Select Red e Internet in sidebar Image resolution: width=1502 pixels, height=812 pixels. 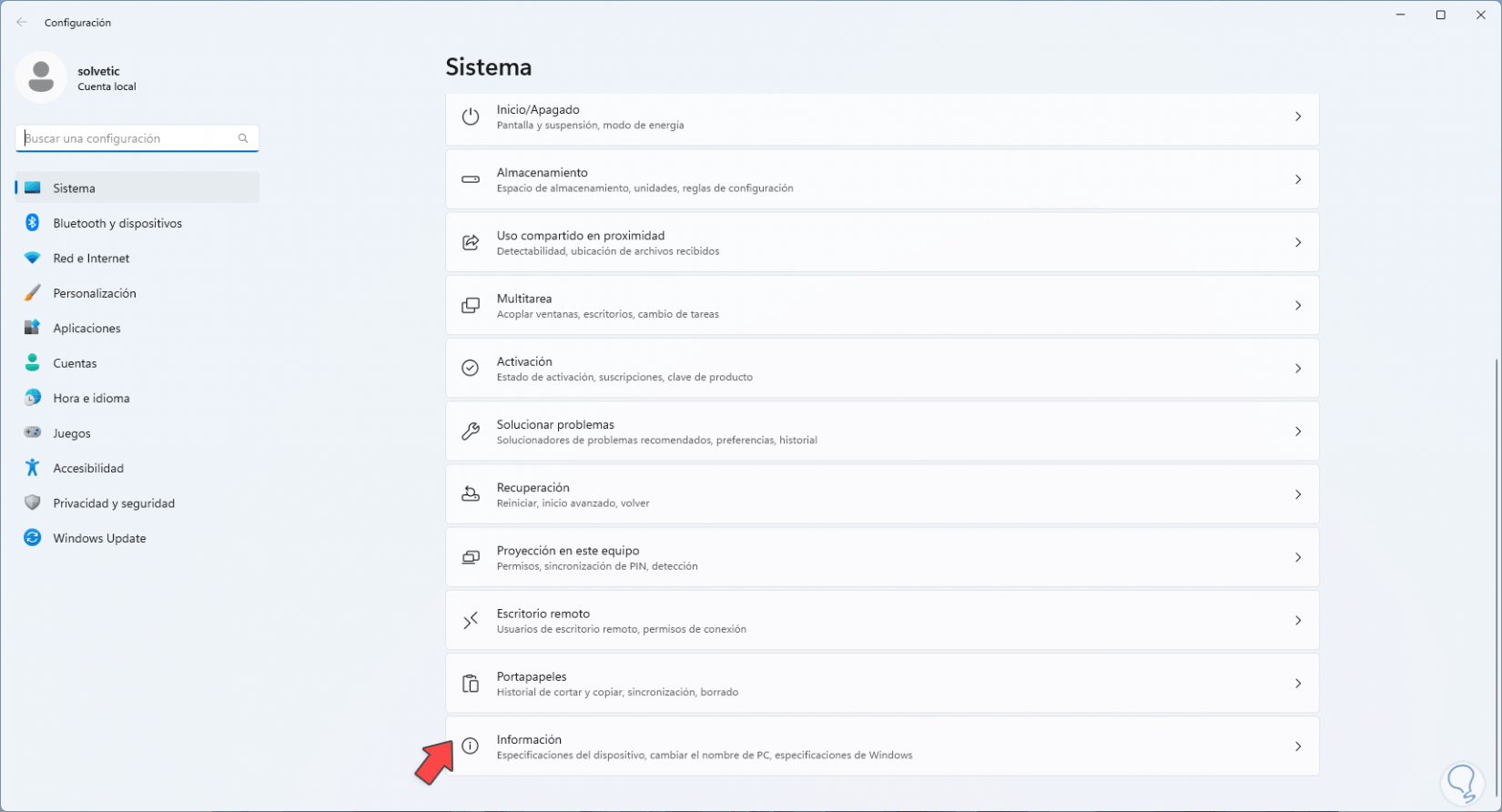[x=91, y=259]
